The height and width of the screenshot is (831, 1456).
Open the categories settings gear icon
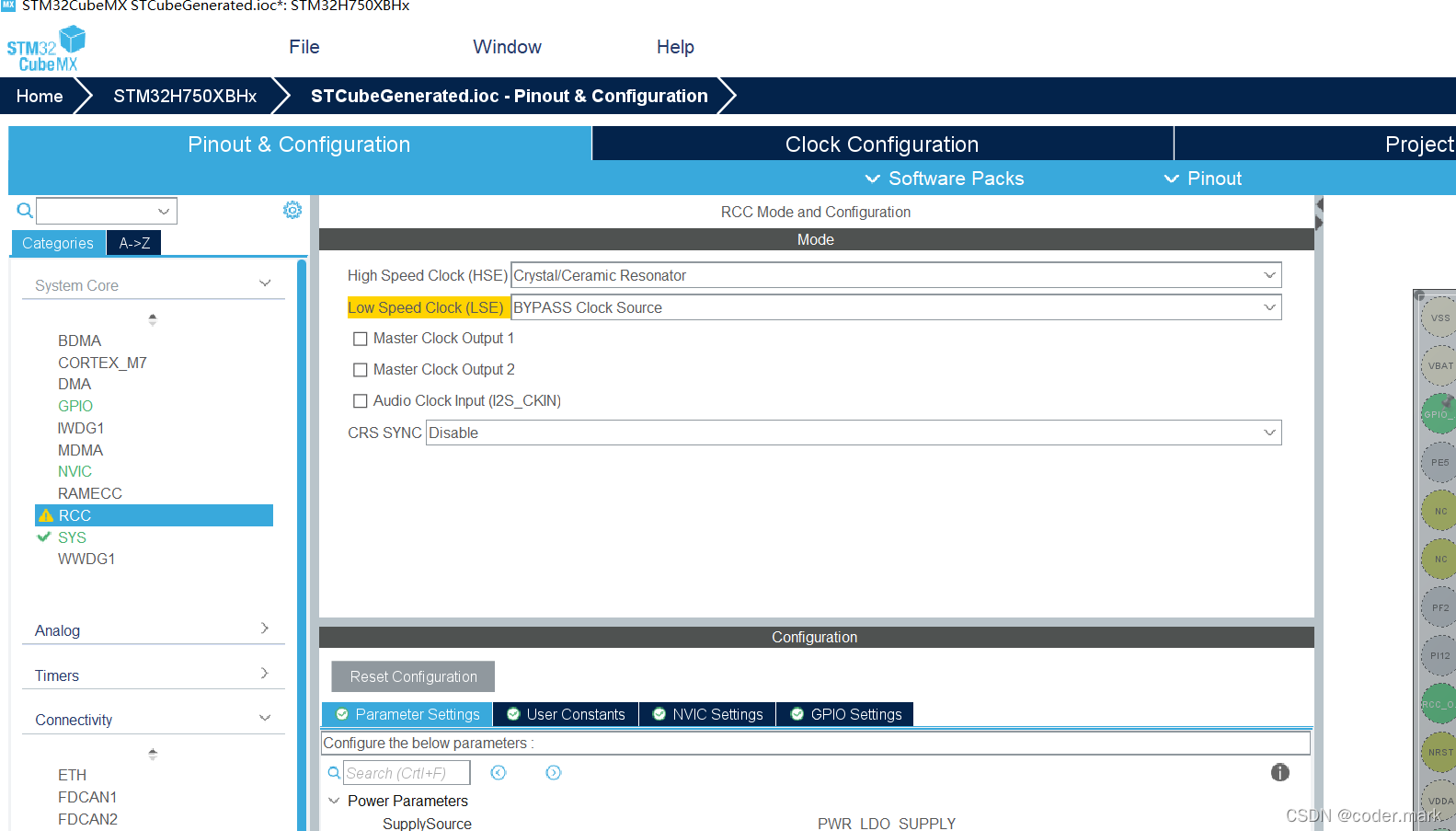[x=292, y=210]
